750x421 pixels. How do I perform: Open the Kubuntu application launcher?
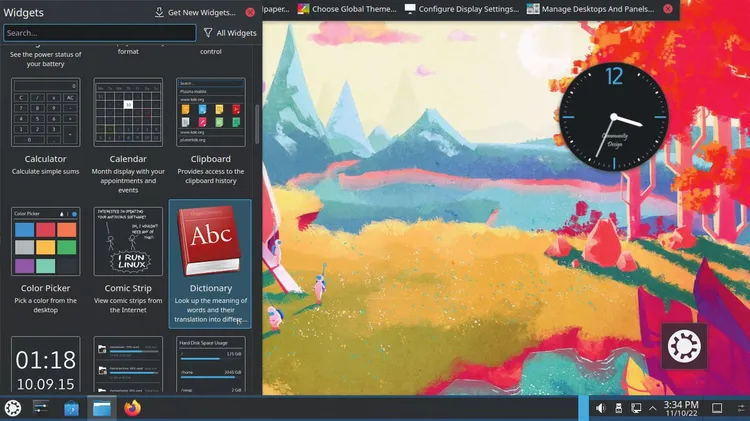(x=13, y=408)
